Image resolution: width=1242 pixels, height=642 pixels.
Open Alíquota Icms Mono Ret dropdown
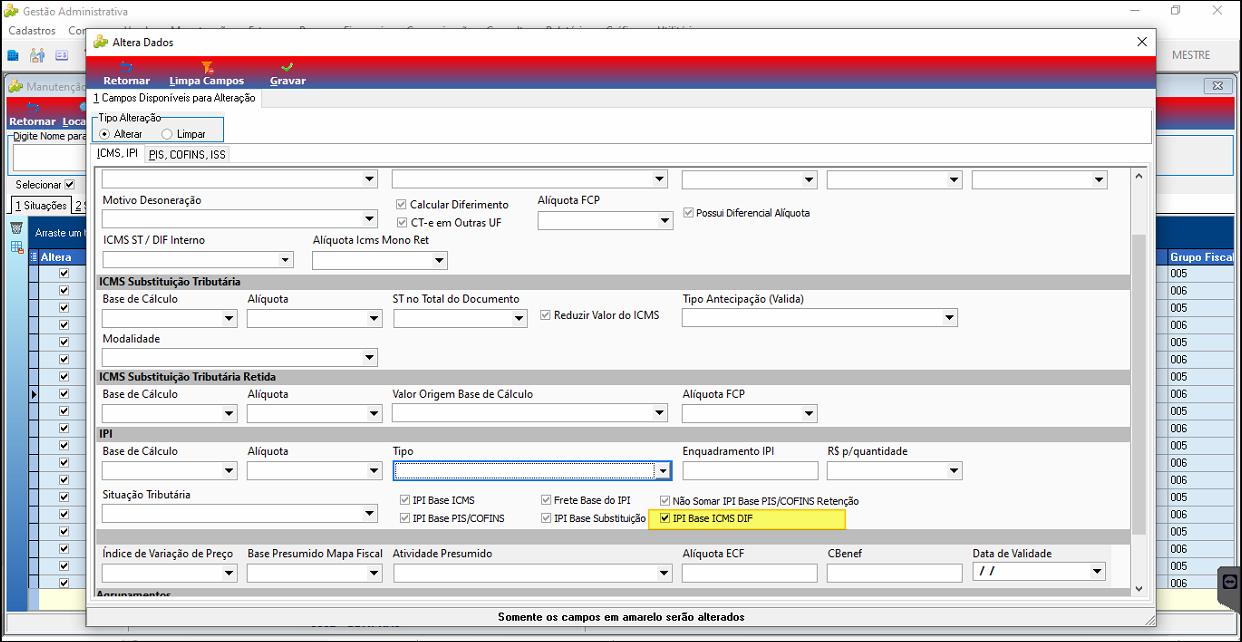(439, 260)
